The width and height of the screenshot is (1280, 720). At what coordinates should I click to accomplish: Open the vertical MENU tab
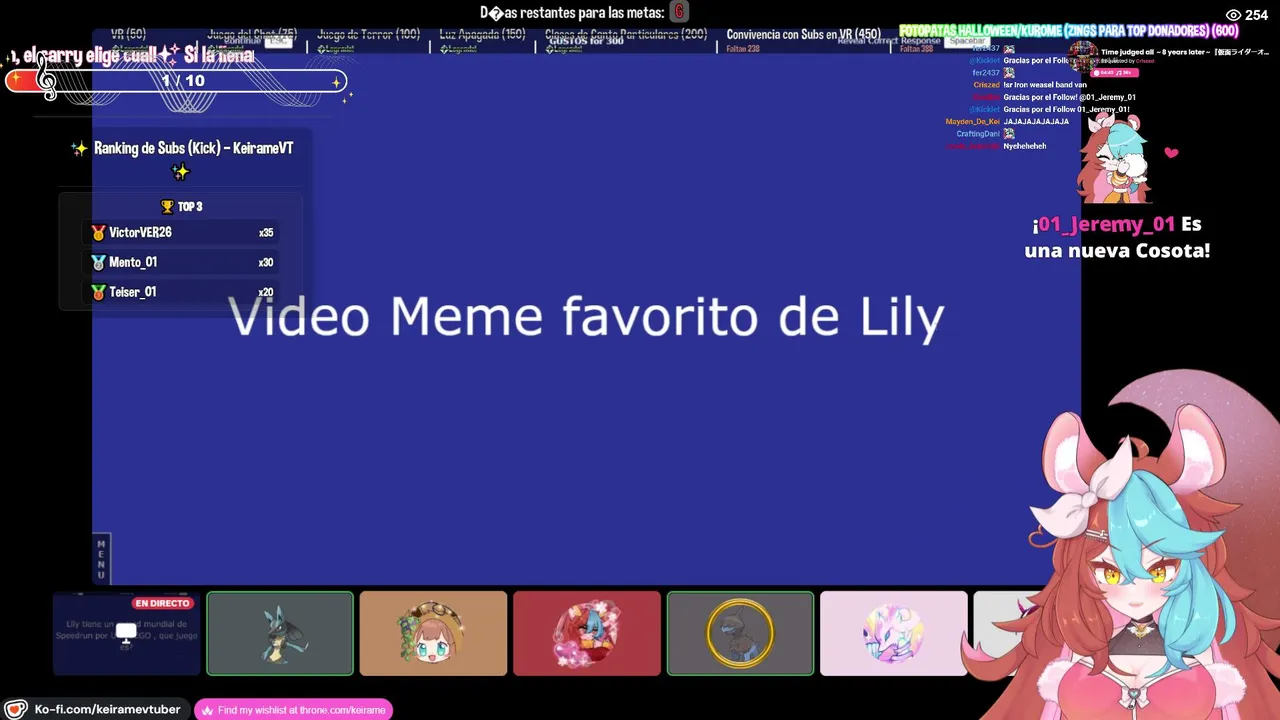click(101, 559)
